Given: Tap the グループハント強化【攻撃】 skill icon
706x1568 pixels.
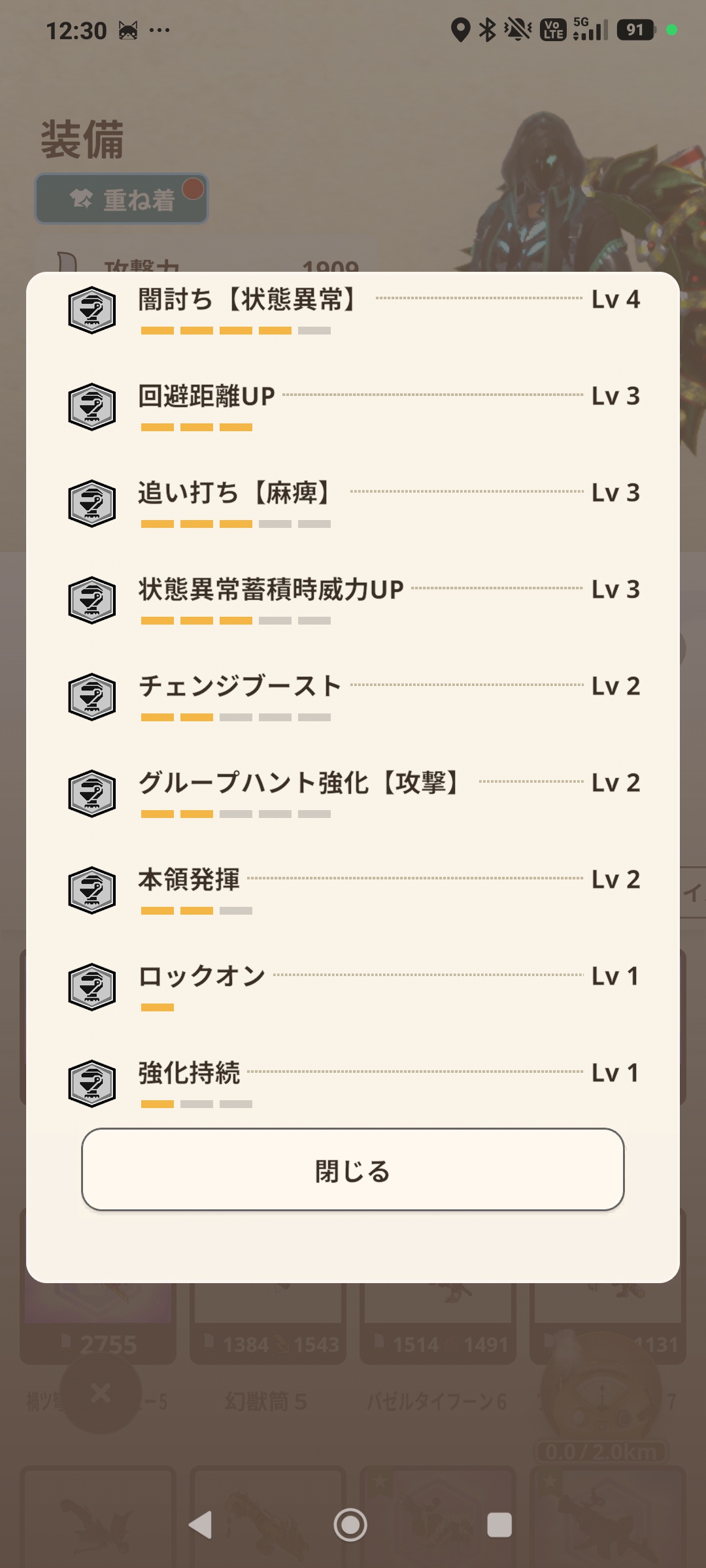Looking at the screenshot, I should [92, 794].
